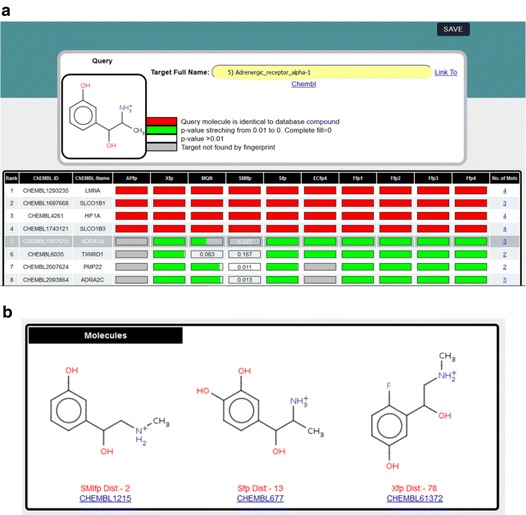
Task: Select CHEMBL1293235 in the table
Action: pyautogui.click(x=46, y=191)
